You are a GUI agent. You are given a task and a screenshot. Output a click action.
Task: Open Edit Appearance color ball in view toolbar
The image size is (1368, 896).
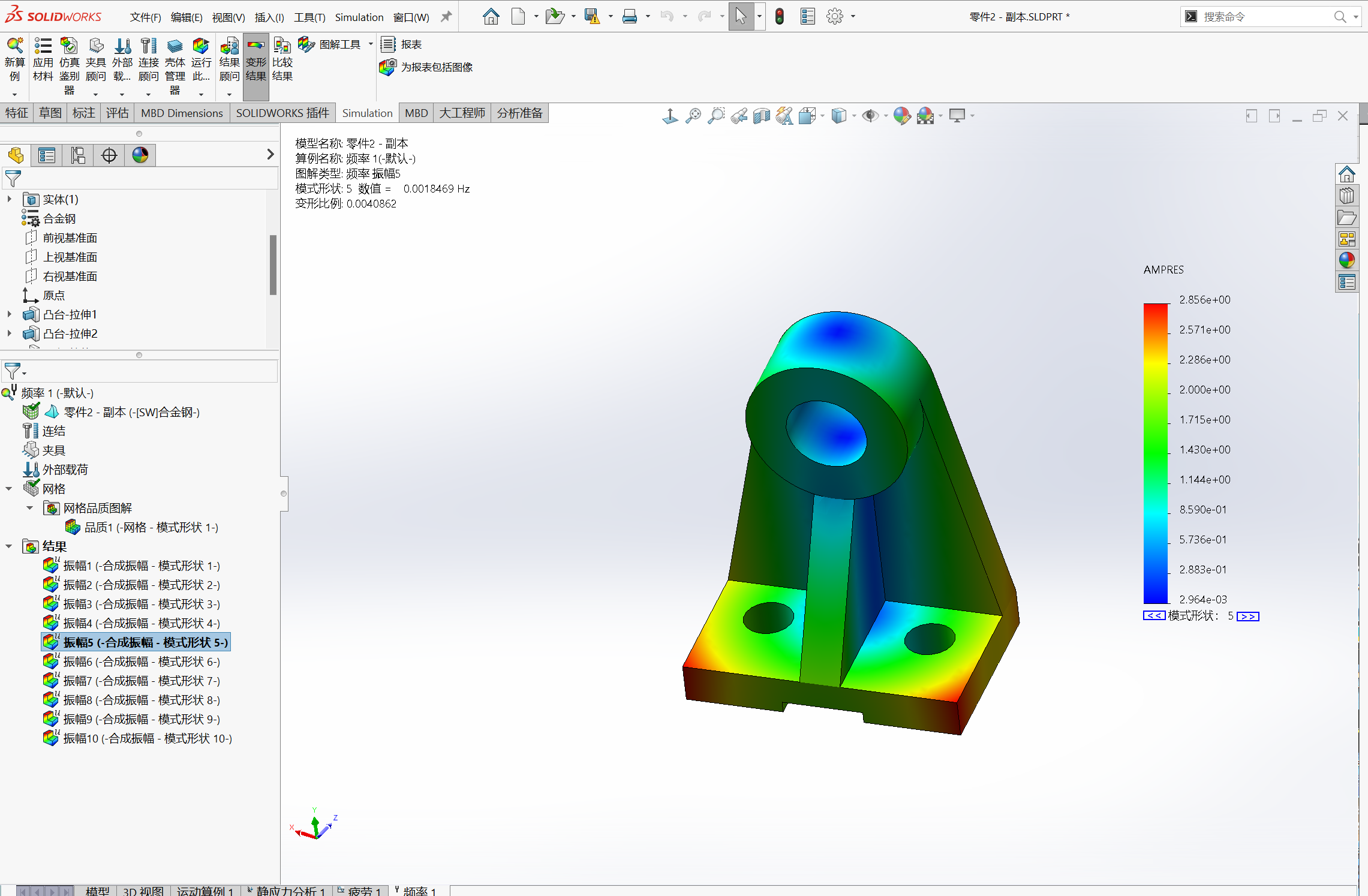(x=901, y=116)
